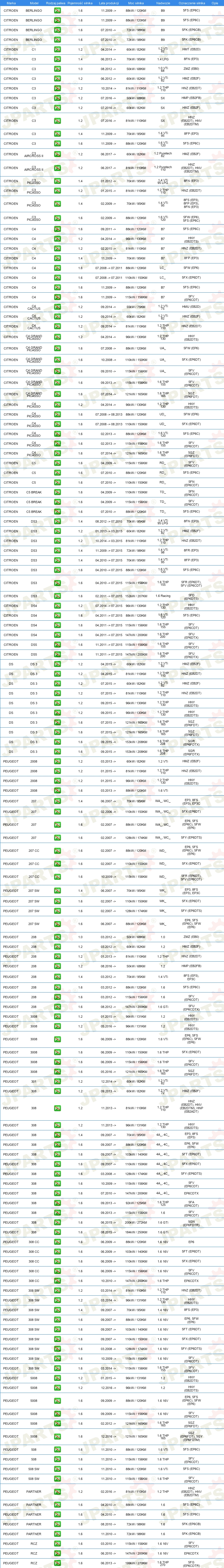Click the fuel icon for Peugeot RCZ 199kW / 270KM
The image size is (224, 1568).
tap(57, 1563)
